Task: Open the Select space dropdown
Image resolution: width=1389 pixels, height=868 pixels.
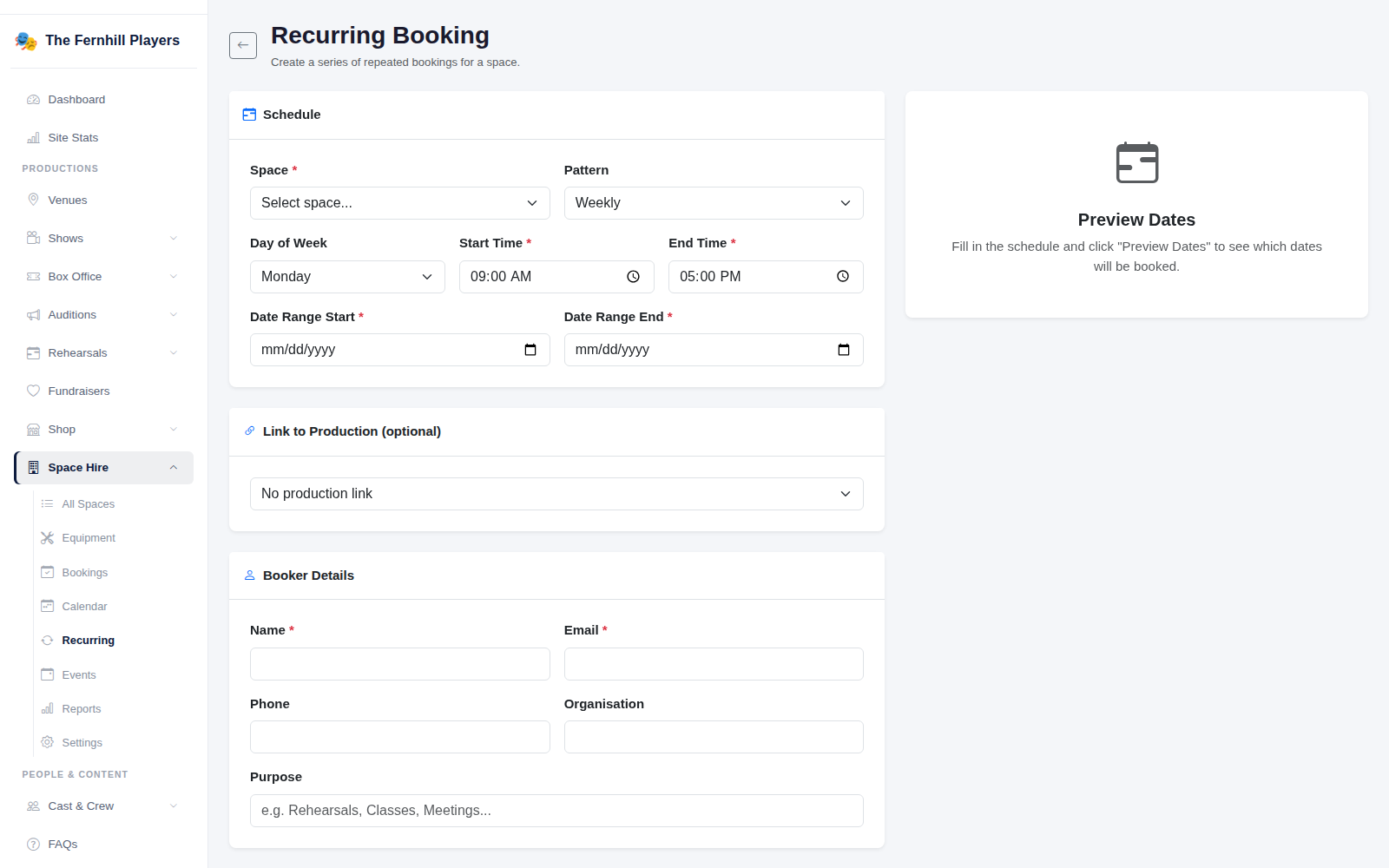Action: (x=400, y=203)
